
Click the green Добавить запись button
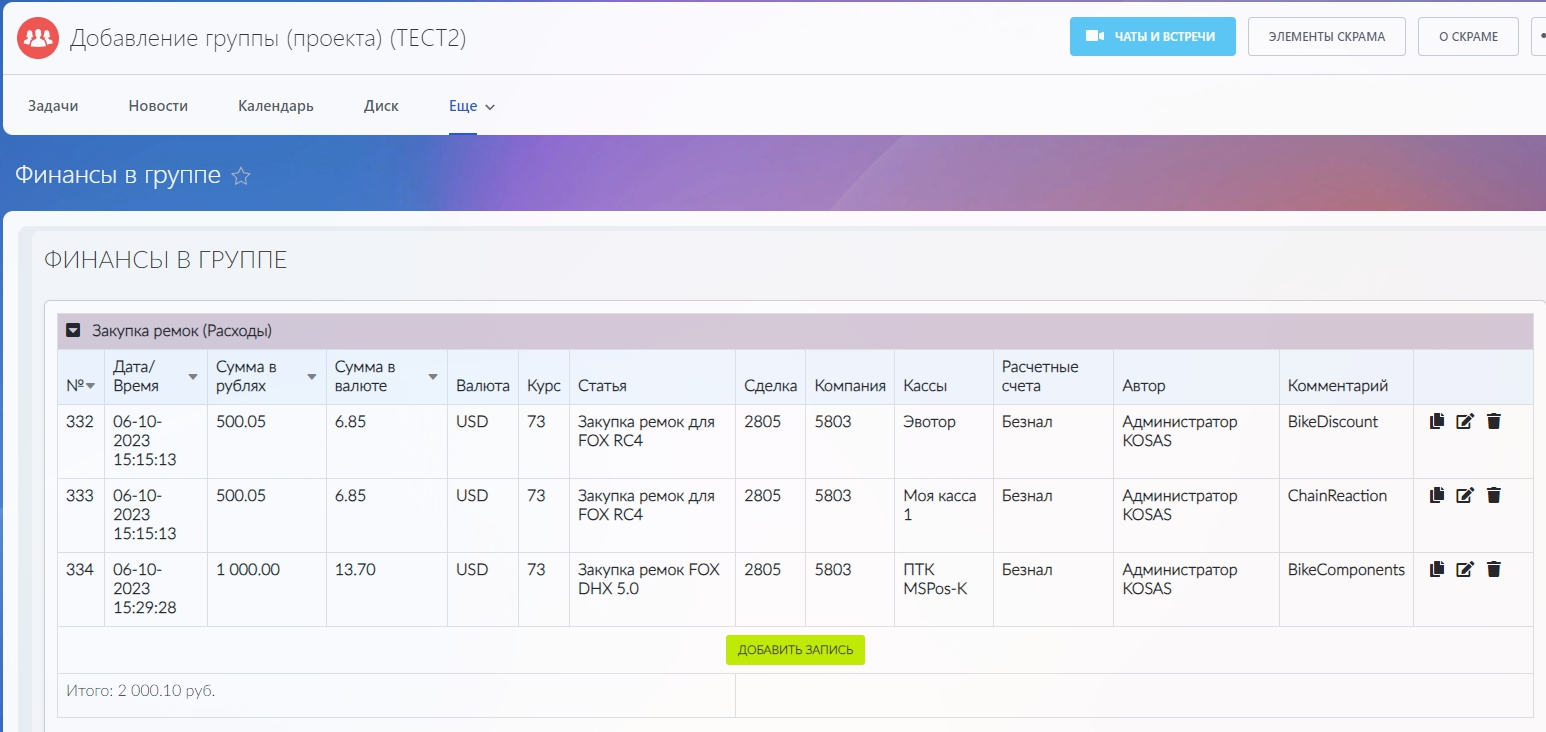click(795, 650)
